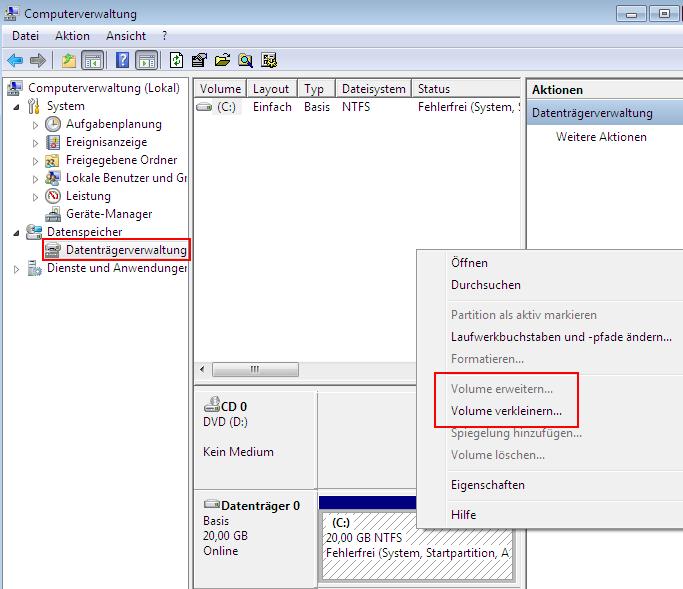Click the Up one level folder icon
Image resolution: width=683 pixels, height=589 pixels.
(68, 60)
